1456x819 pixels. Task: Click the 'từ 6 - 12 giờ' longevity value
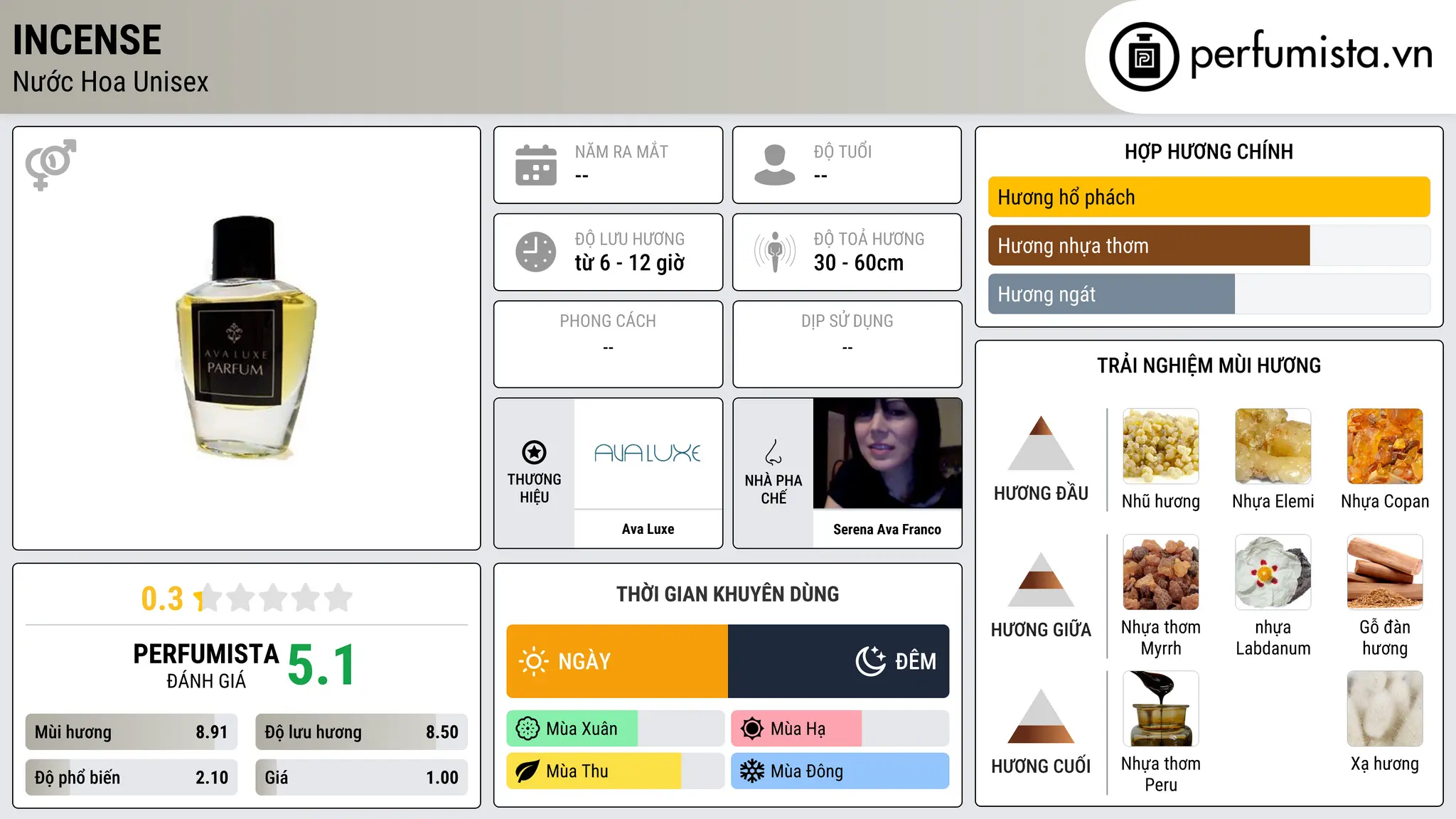(630, 263)
